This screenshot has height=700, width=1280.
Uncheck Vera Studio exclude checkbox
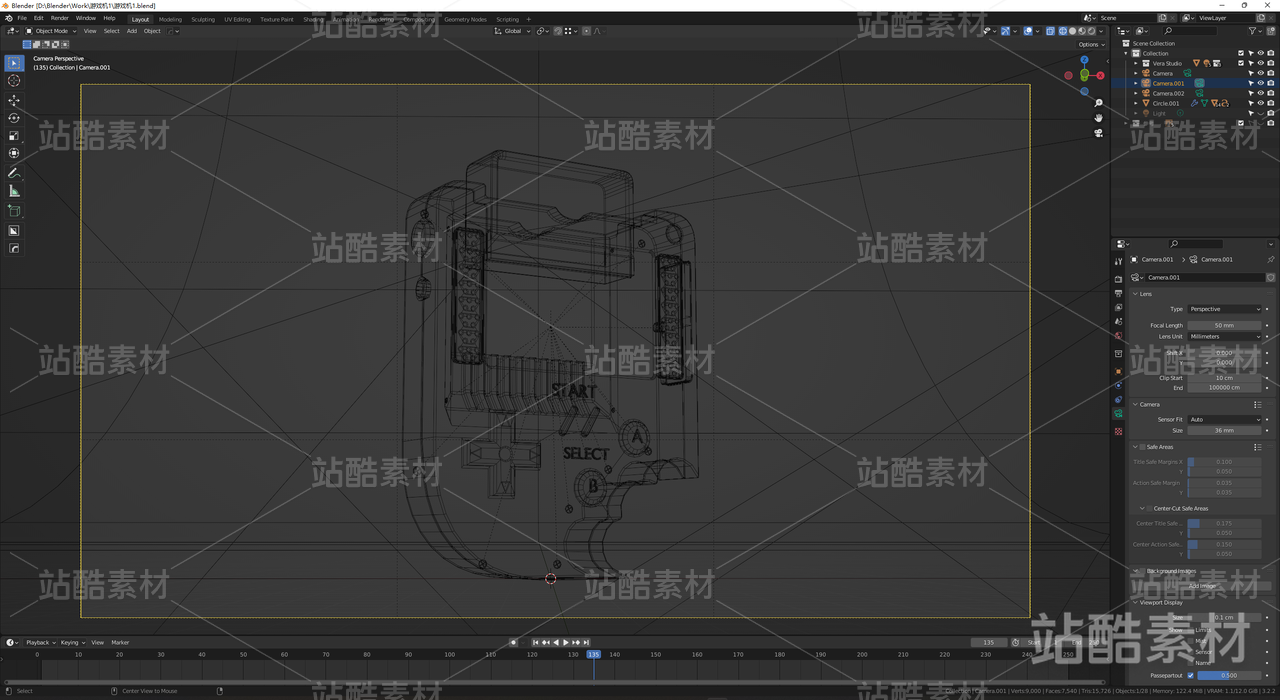tap(1241, 63)
